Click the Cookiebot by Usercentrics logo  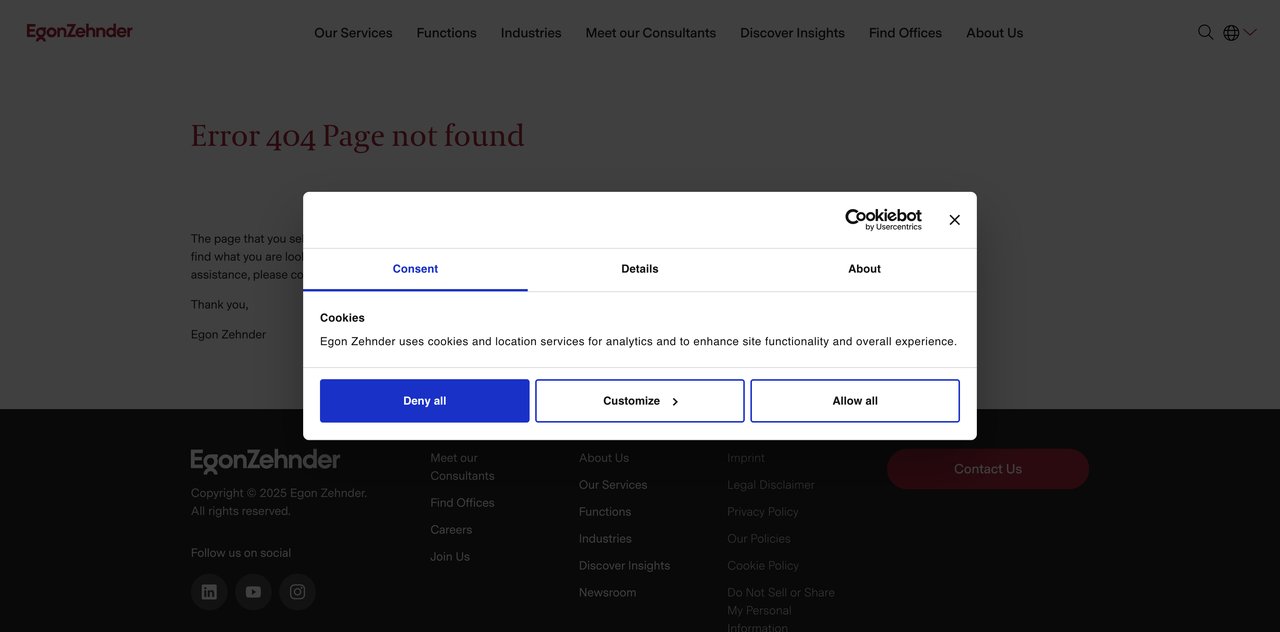coord(884,220)
